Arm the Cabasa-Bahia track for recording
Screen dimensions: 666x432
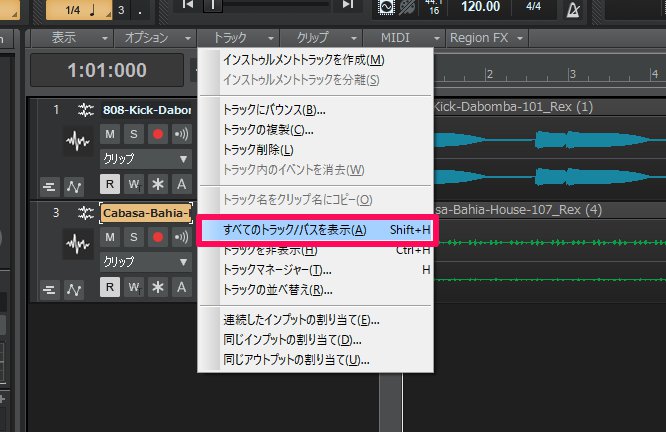[x=157, y=236]
